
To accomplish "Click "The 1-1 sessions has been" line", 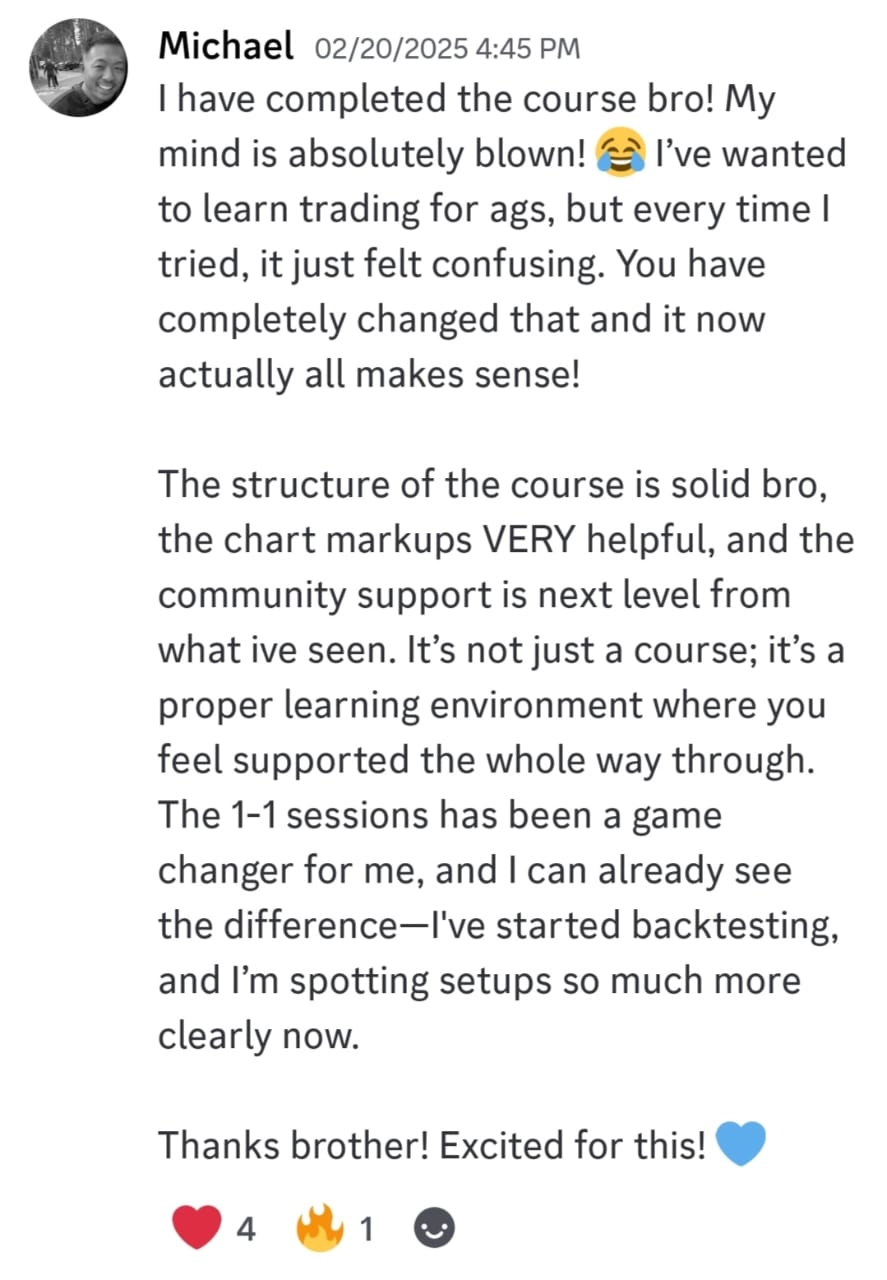I will pyautogui.click(x=440, y=815).
